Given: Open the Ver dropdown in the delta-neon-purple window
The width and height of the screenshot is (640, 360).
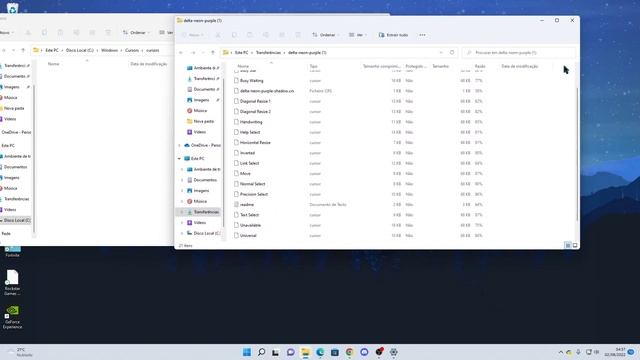Looking at the screenshot, I should 358,35.
